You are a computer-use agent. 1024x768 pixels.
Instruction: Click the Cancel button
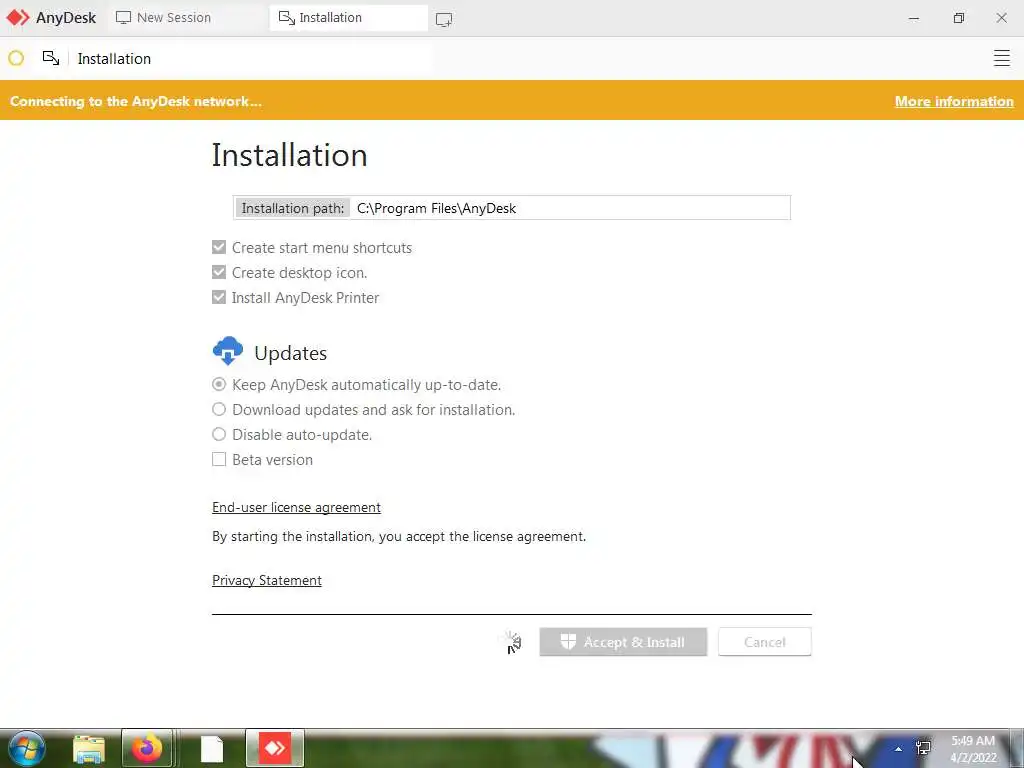[765, 642]
